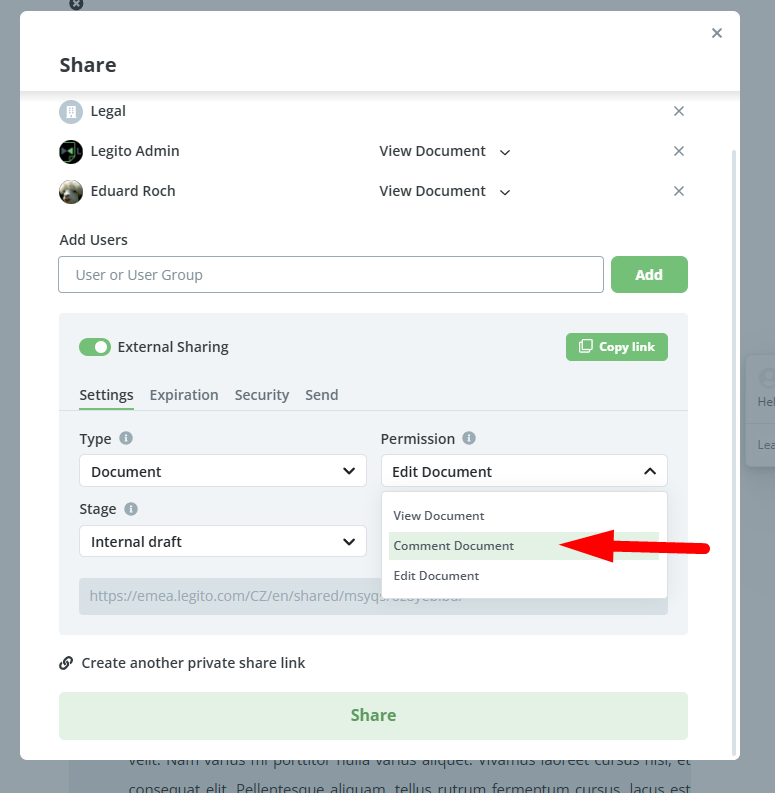Focus the User or User Group field

(x=331, y=275)
